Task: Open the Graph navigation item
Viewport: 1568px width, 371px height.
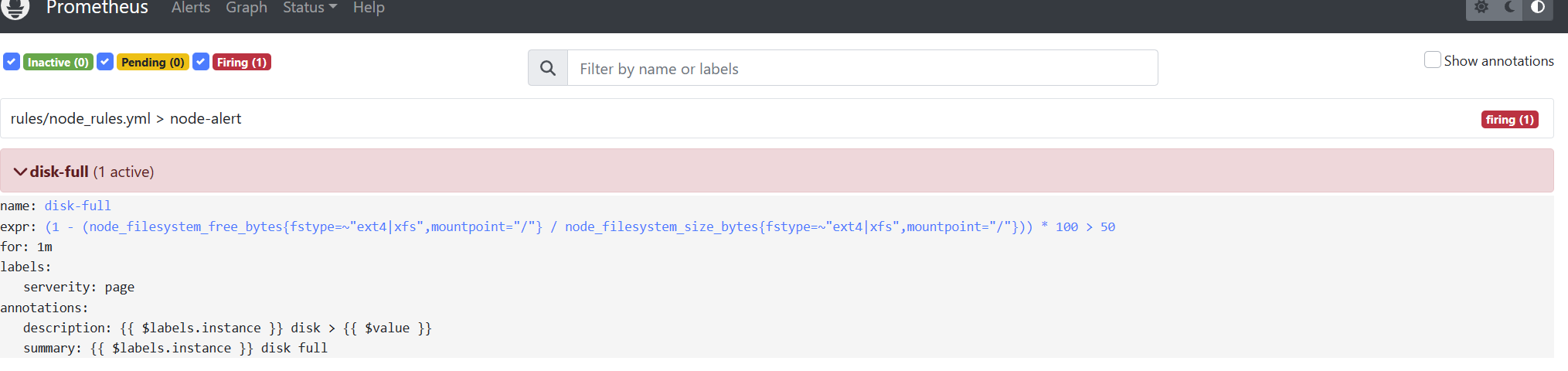Action: pyautogui.click(x=247, y=8)
